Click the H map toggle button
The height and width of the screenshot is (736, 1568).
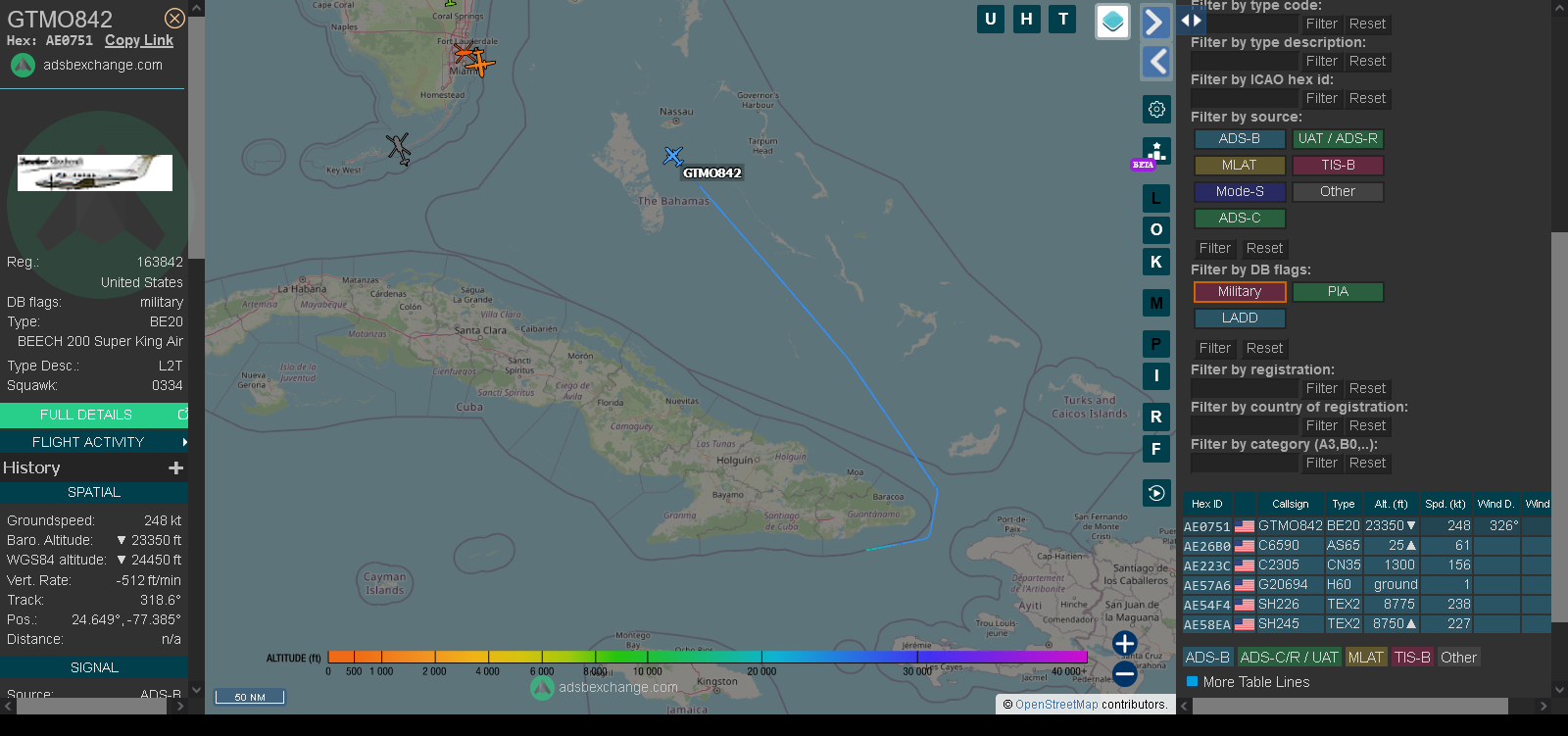click(1026, 19)
